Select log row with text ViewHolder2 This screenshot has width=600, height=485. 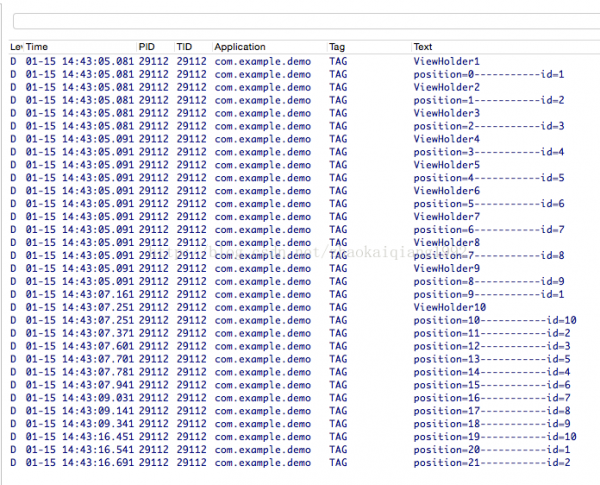[x=304, y=87]
